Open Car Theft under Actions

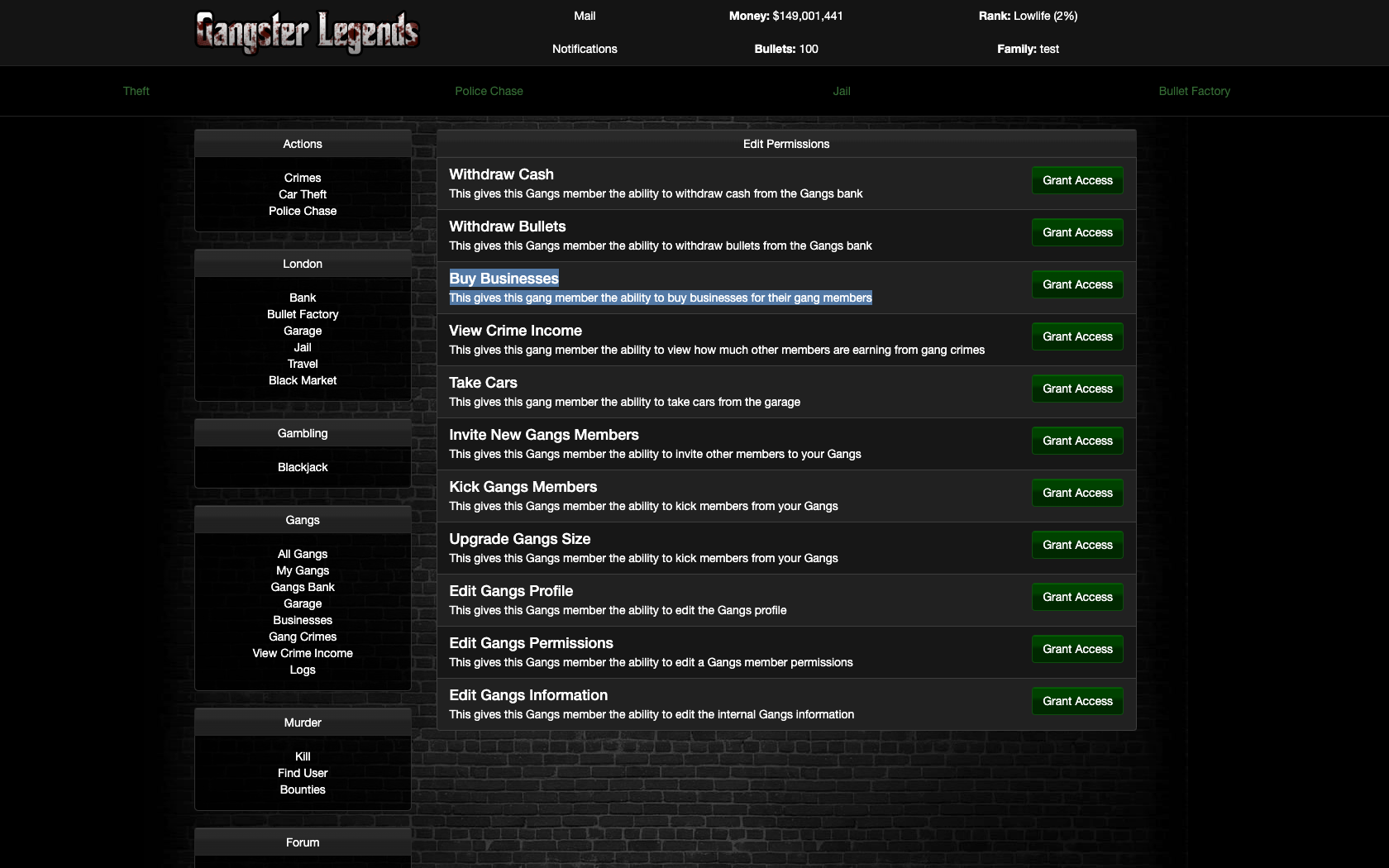(x=303, y=194)
